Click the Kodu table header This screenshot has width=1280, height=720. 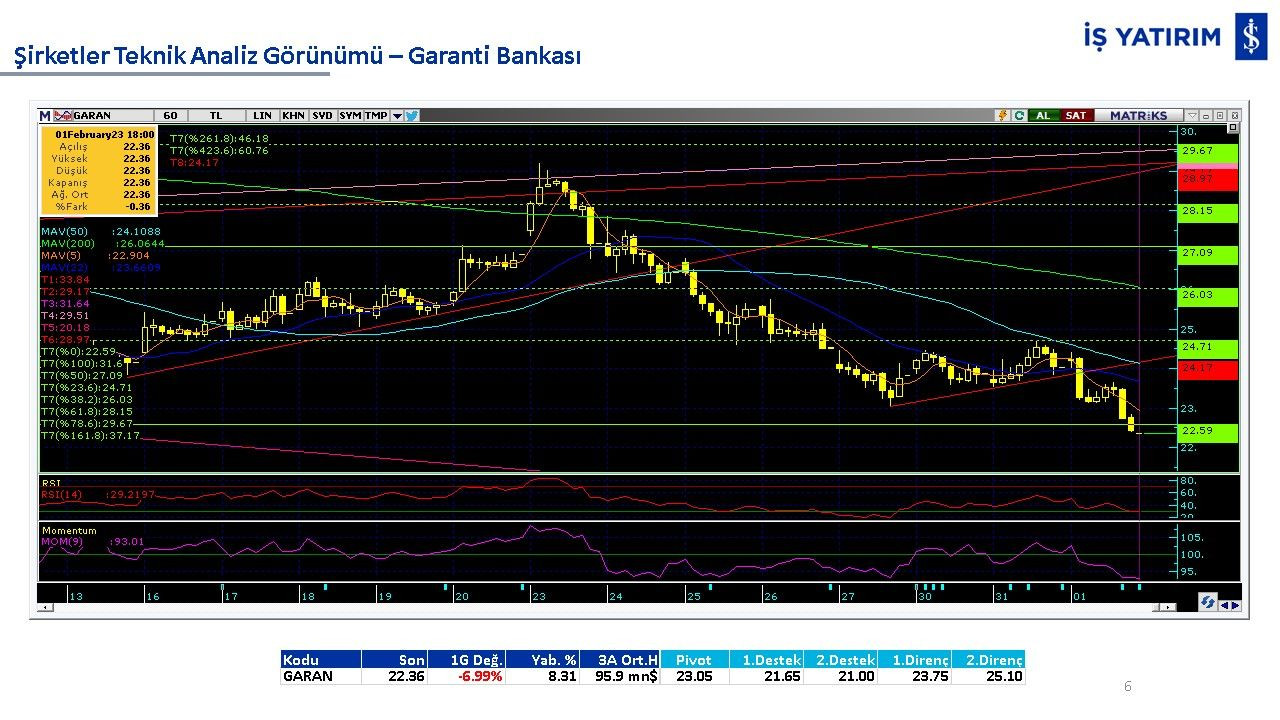pyautogui.click(x=320, y=660)
